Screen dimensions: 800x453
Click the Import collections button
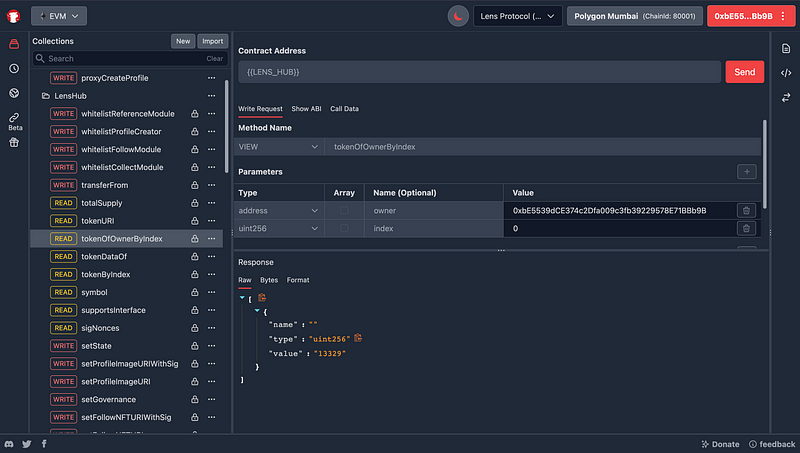[x=212, y=41]
